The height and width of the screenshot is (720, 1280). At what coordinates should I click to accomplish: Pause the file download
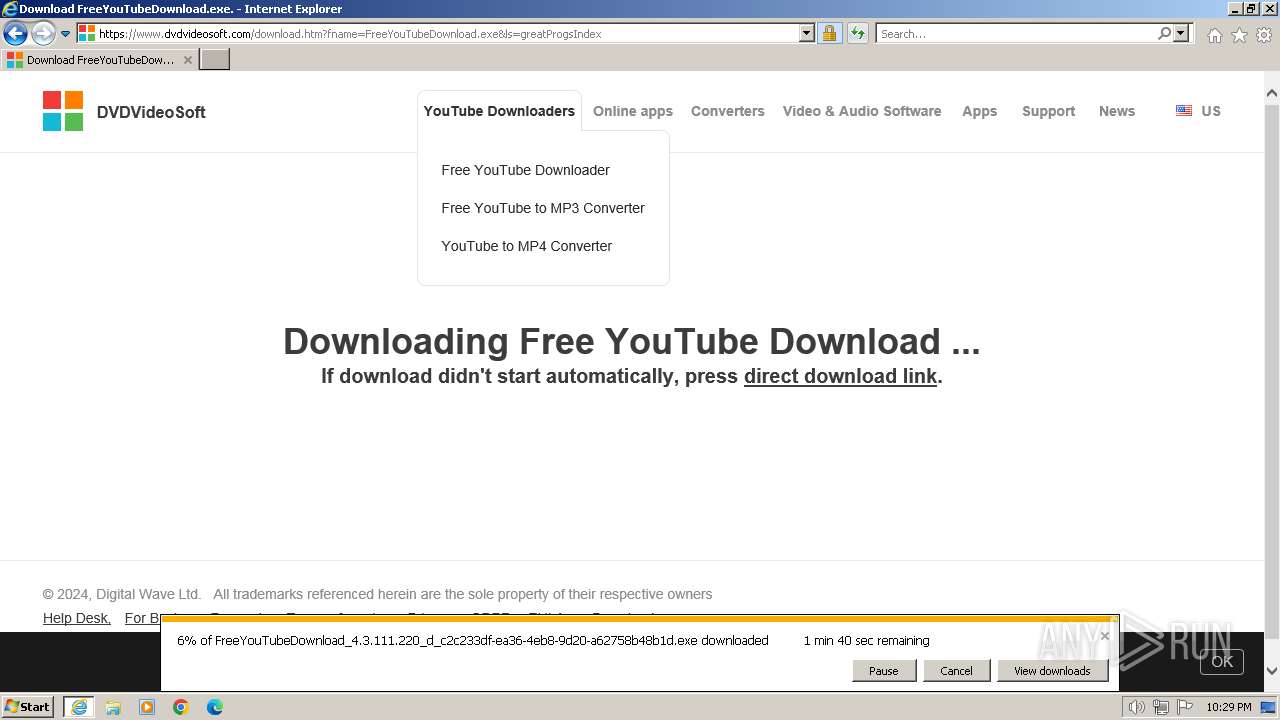click(x=884, y=671)
